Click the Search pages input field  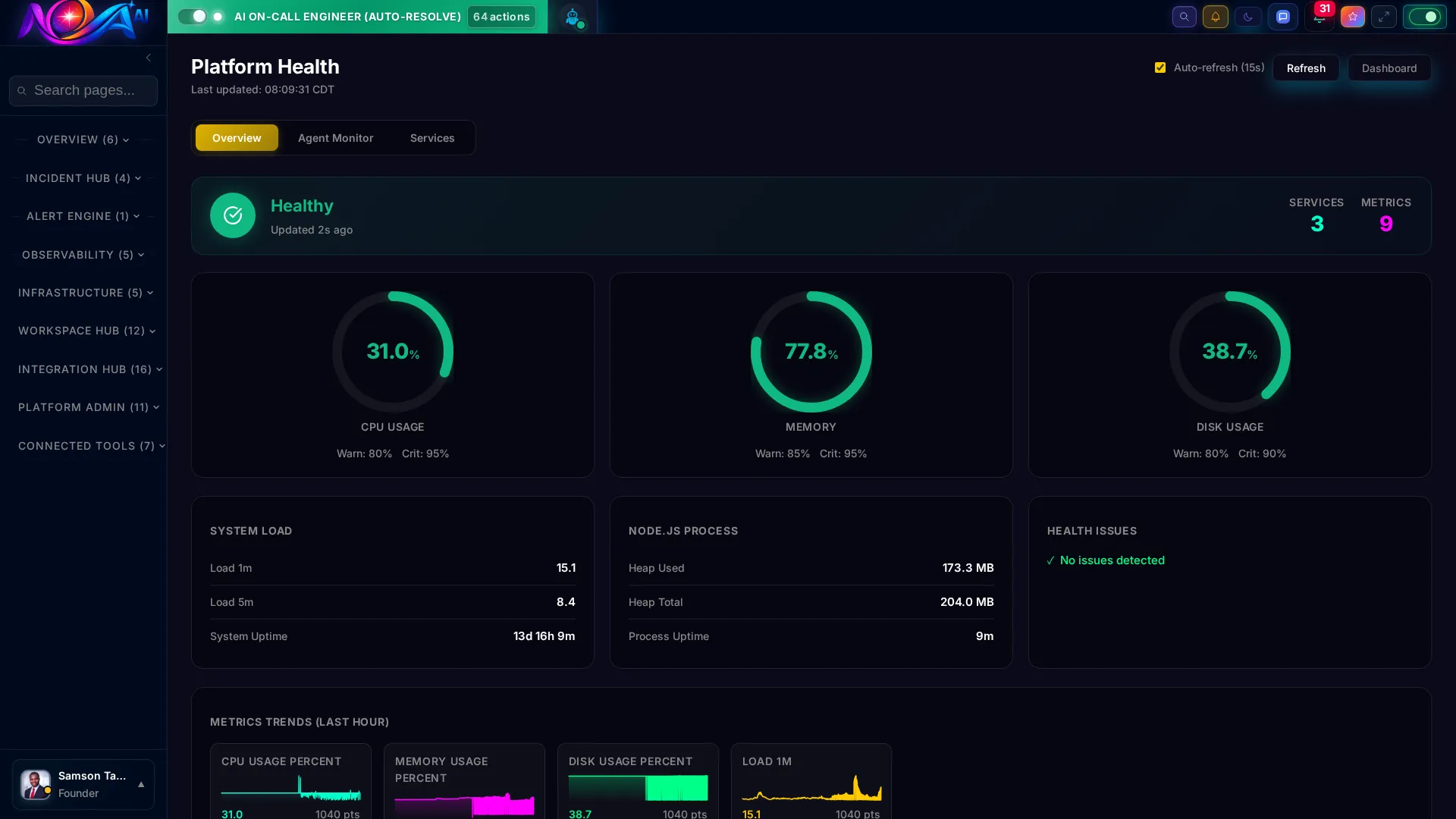point(83,90)
